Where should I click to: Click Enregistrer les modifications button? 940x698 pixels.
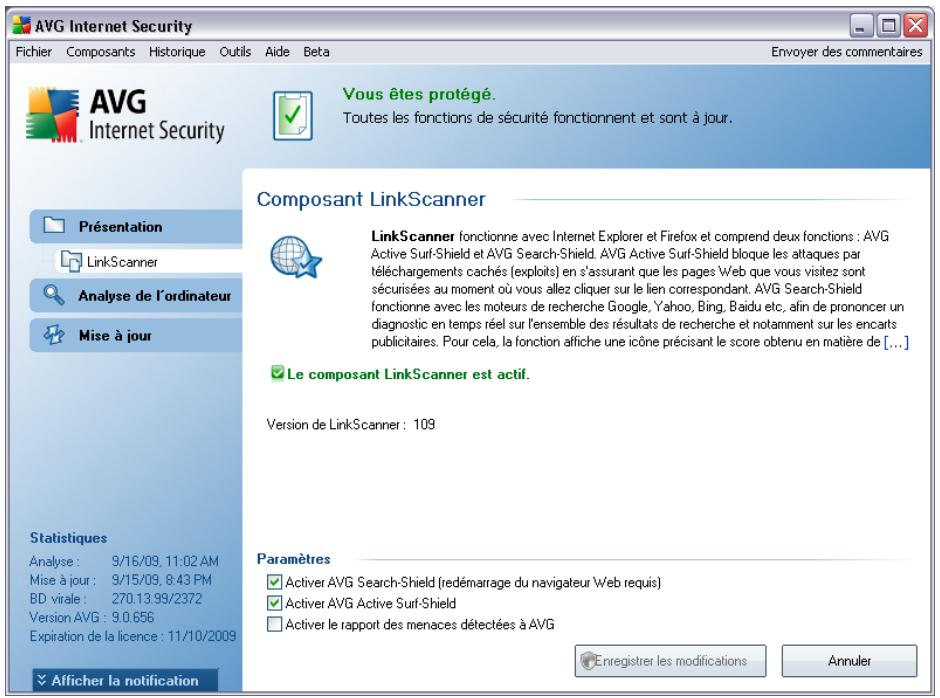670,660
